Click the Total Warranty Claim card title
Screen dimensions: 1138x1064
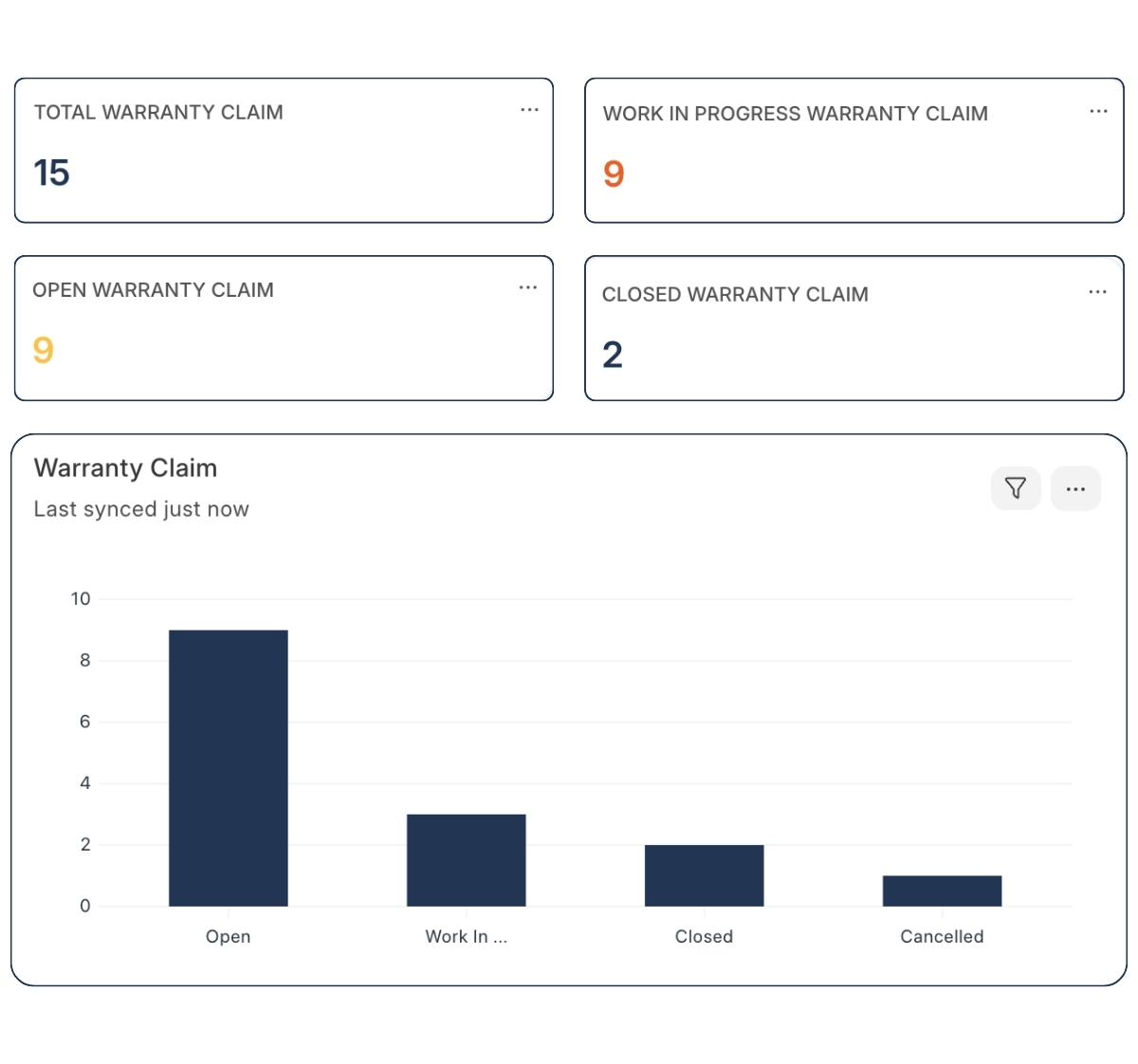coord(158,112)
